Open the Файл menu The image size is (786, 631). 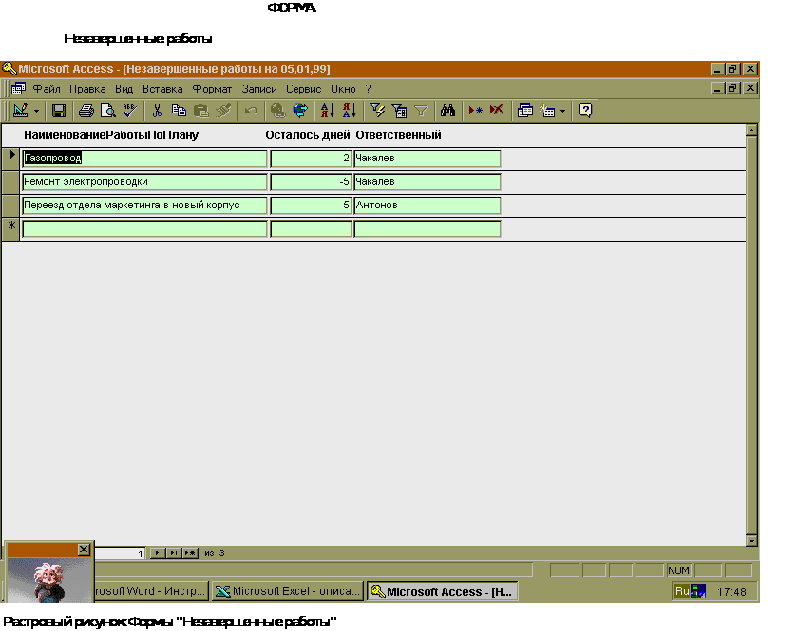[46, 89]
